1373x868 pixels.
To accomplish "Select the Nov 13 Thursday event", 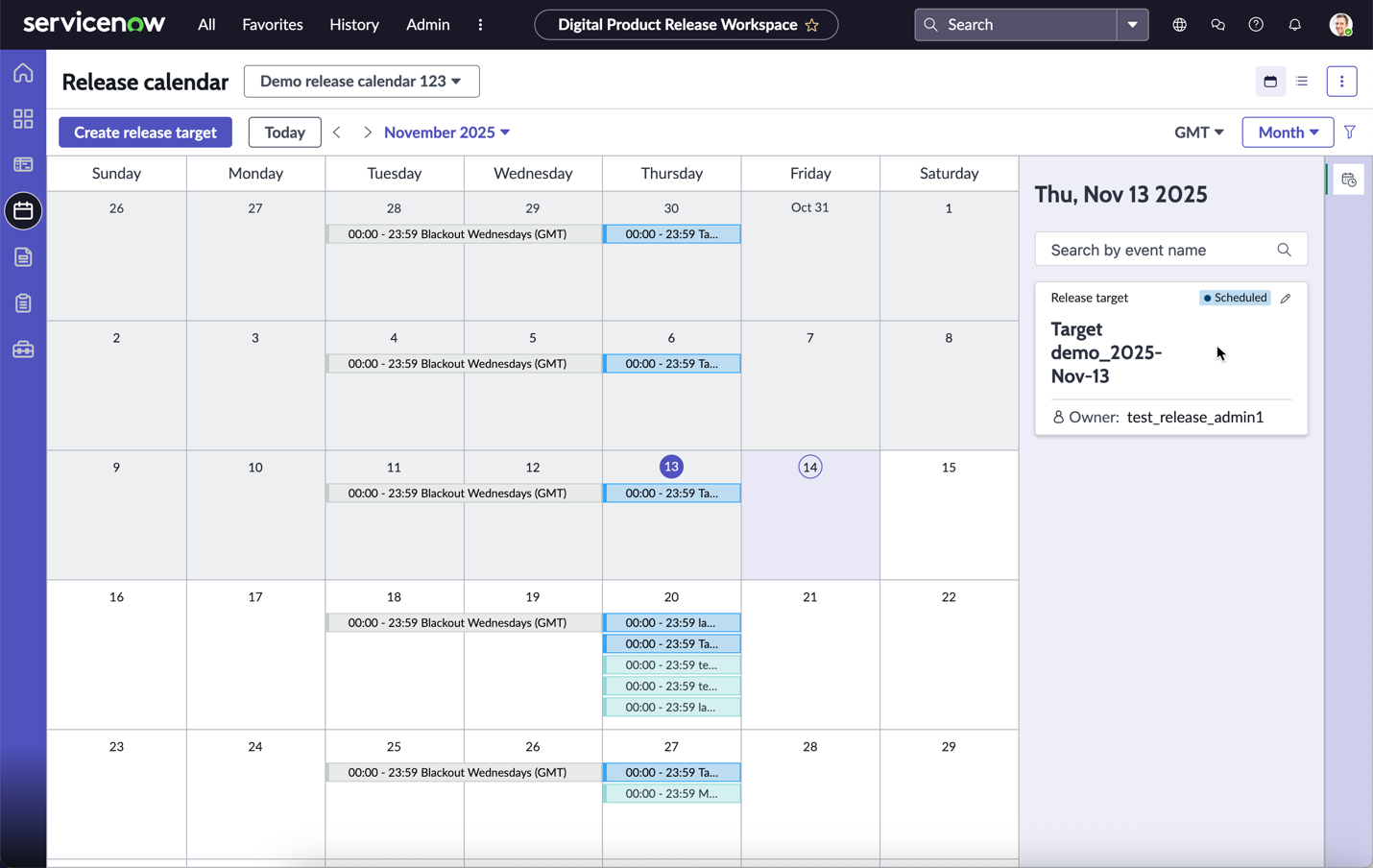I will (x=672, y=494).
